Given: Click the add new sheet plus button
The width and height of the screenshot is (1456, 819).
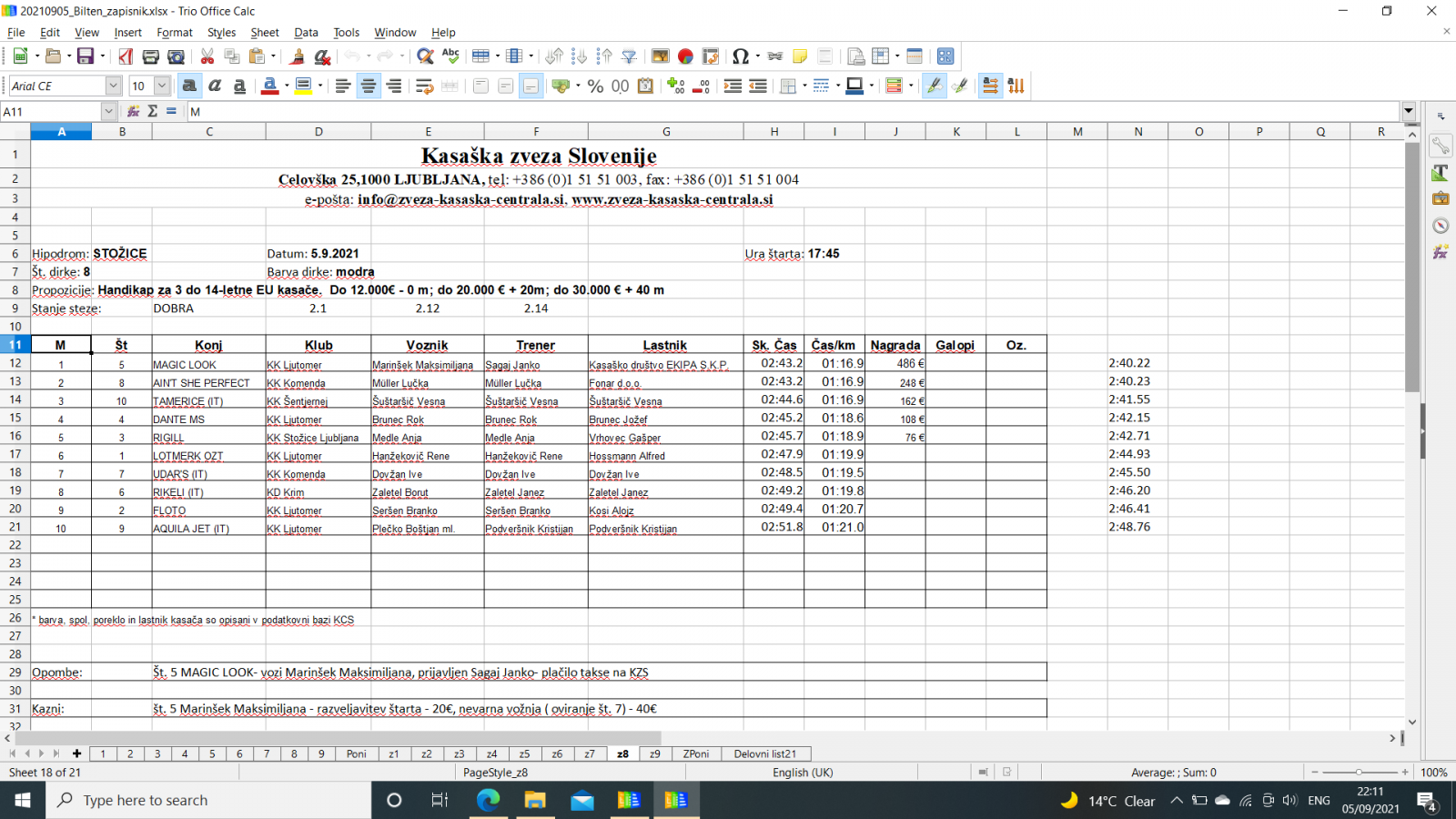Looking at the screenshot, I should (x=76, y=753).
